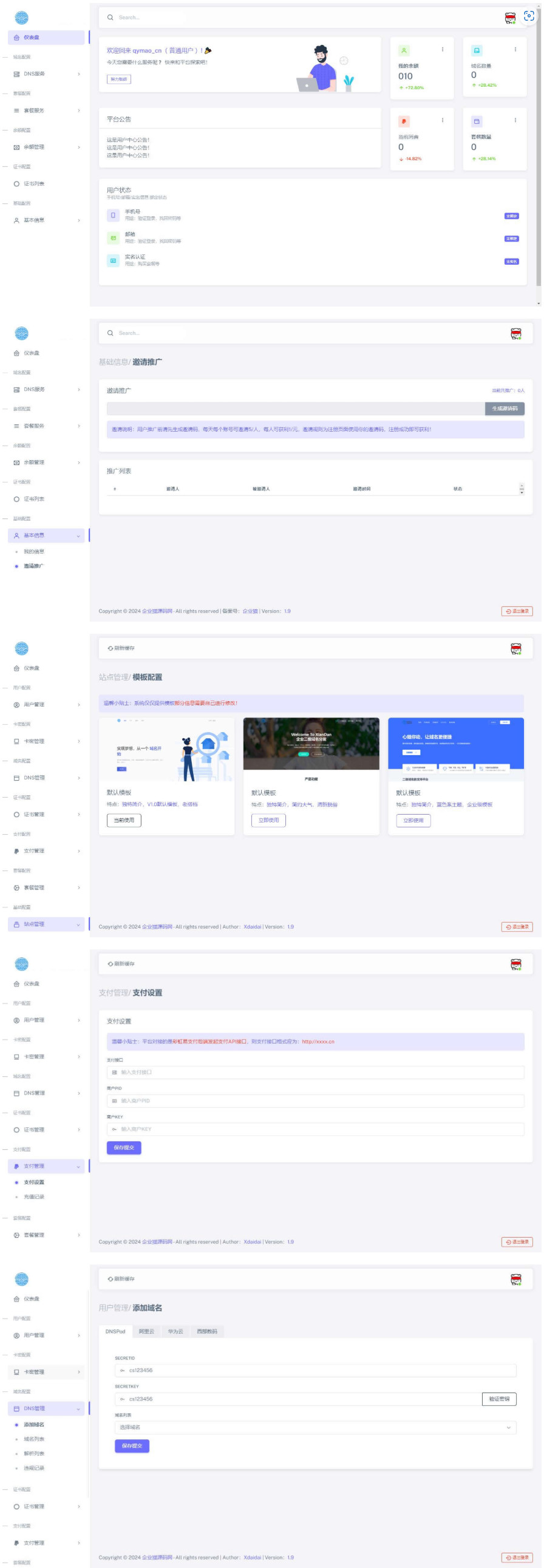Click the SECRETID input field
The height and width of the screenshot is (1568, 544).
[315, 1370]
